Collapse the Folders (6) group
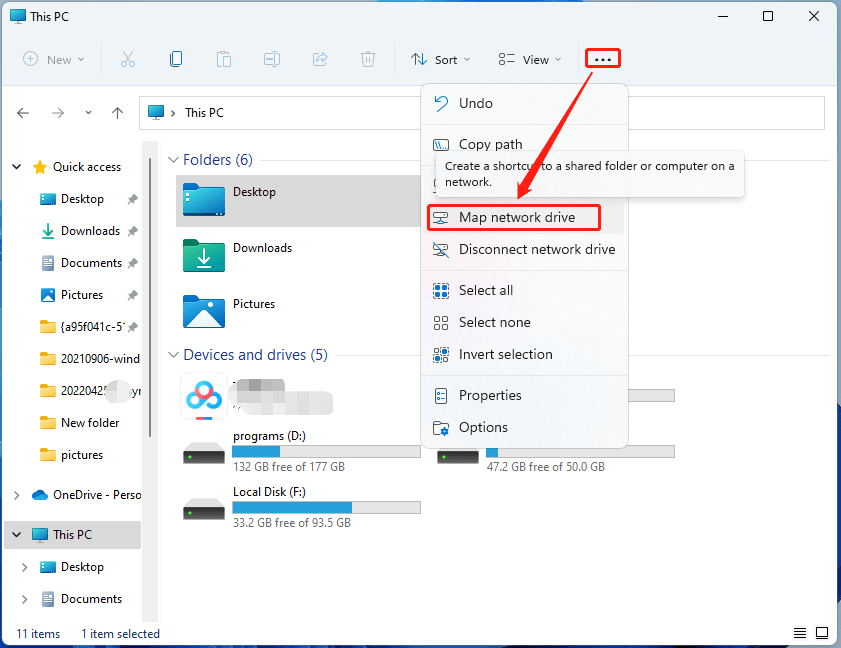 pyautogui.click(x=173, y=160)
